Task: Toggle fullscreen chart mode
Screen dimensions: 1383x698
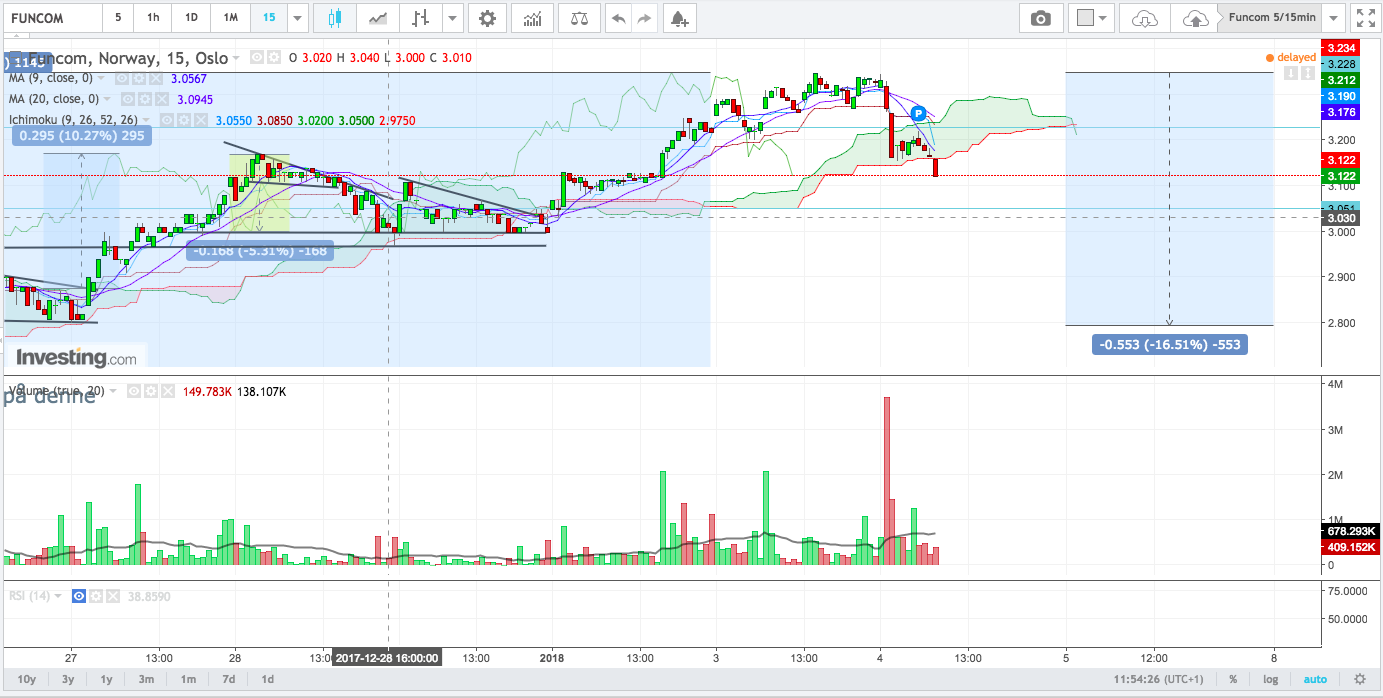Action: point(1364,18)
